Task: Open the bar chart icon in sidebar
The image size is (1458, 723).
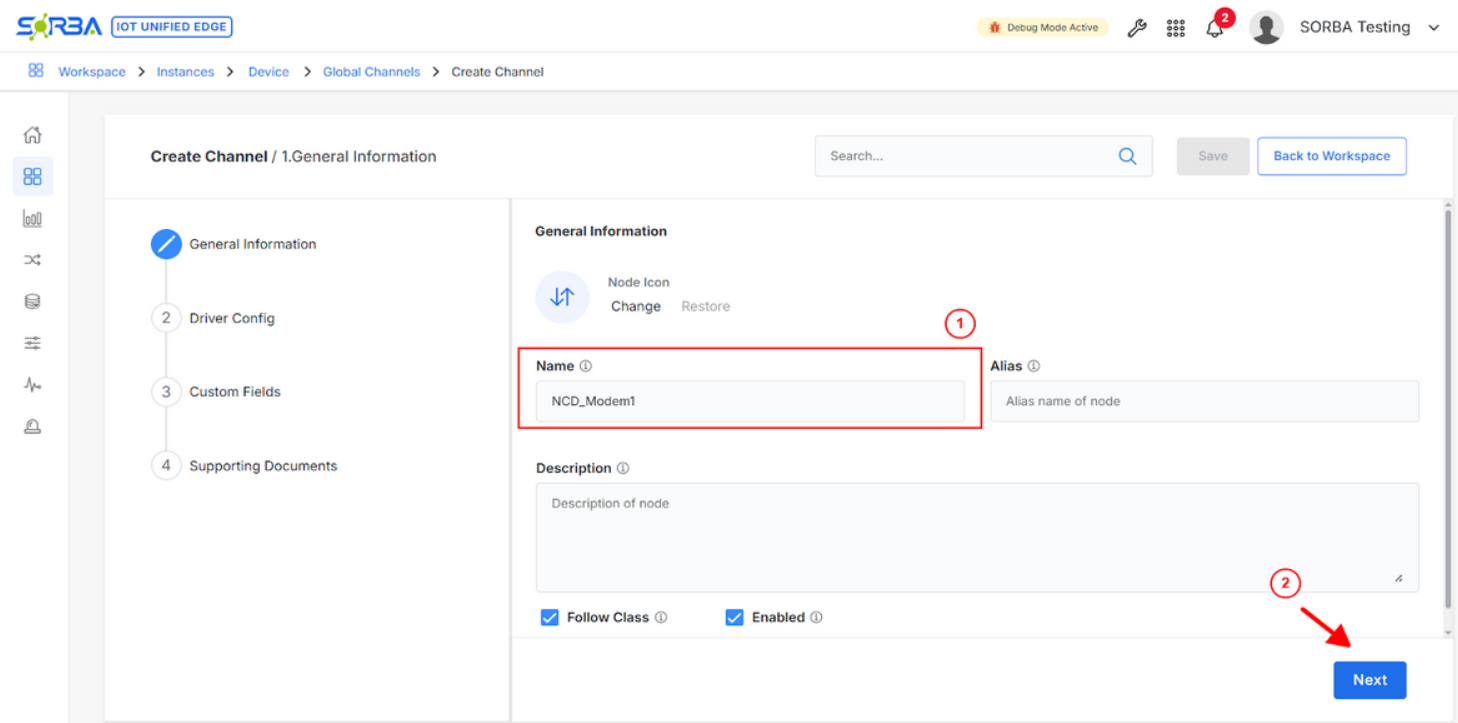Action: (32, 219)
